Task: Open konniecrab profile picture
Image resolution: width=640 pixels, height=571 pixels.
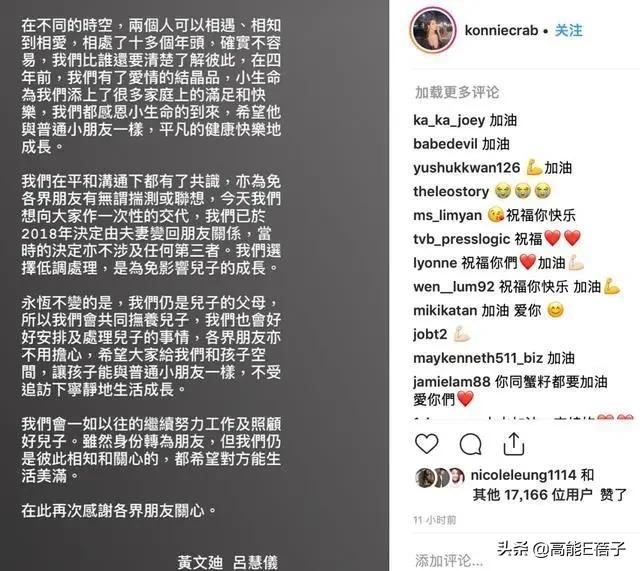Action: 433,30
